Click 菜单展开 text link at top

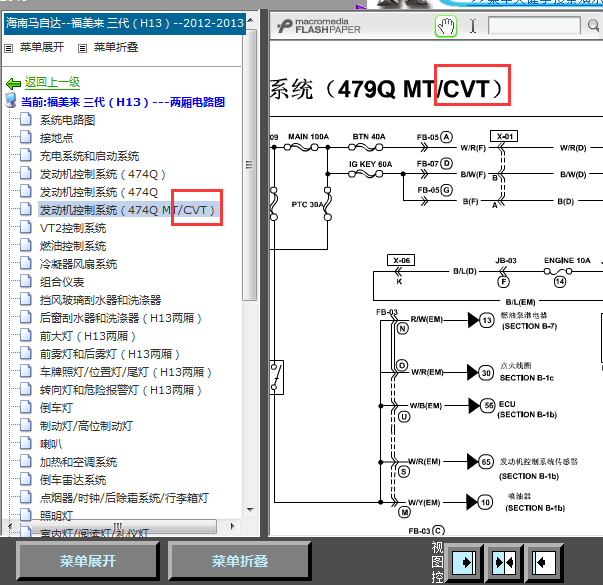point(42,47)
